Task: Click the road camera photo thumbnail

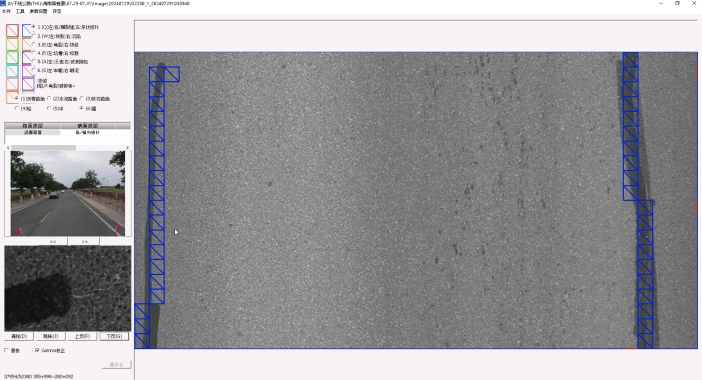Action: [68, 193]
